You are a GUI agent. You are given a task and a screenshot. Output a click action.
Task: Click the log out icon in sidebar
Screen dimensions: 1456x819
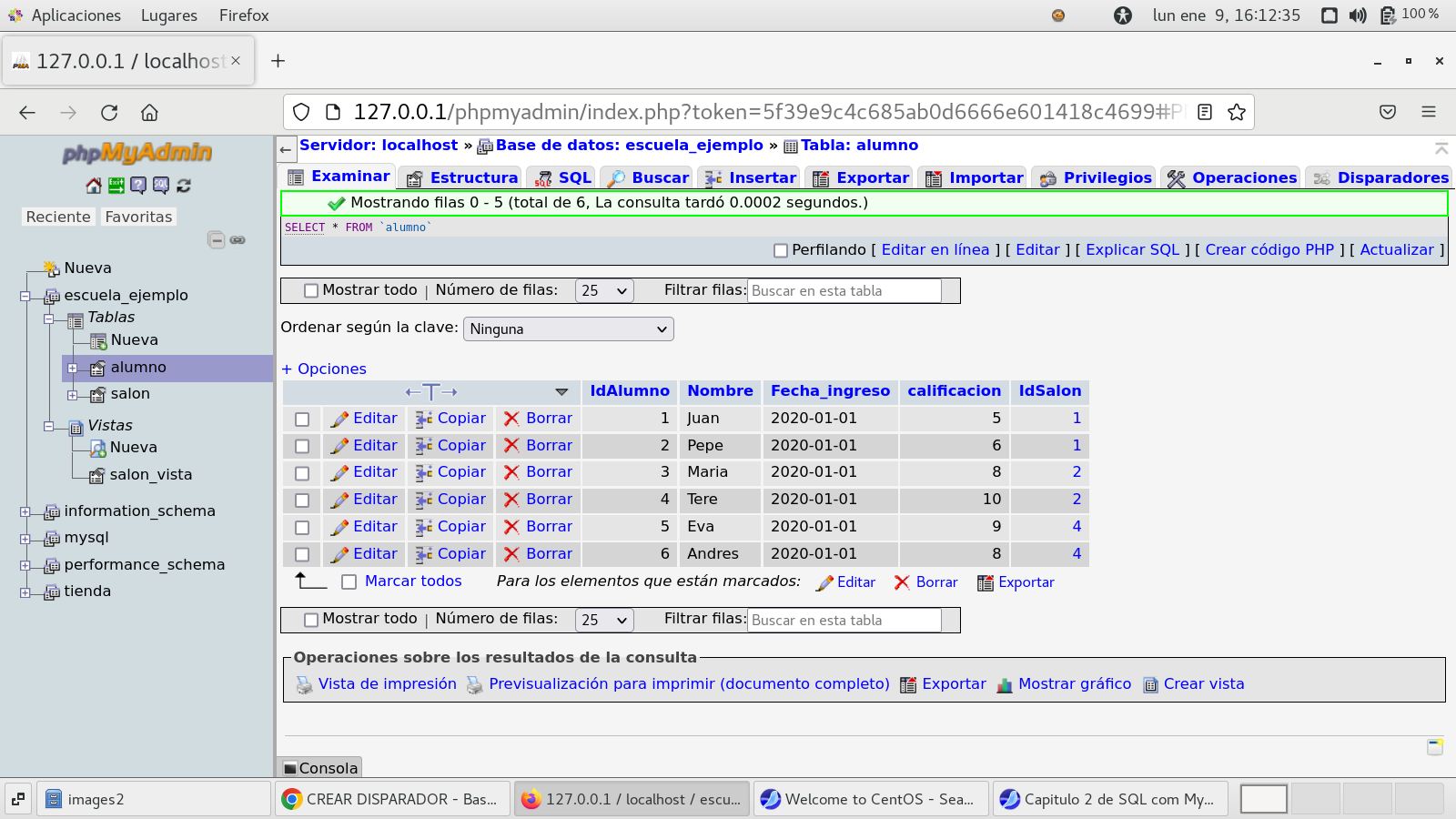tap(116, 186)
